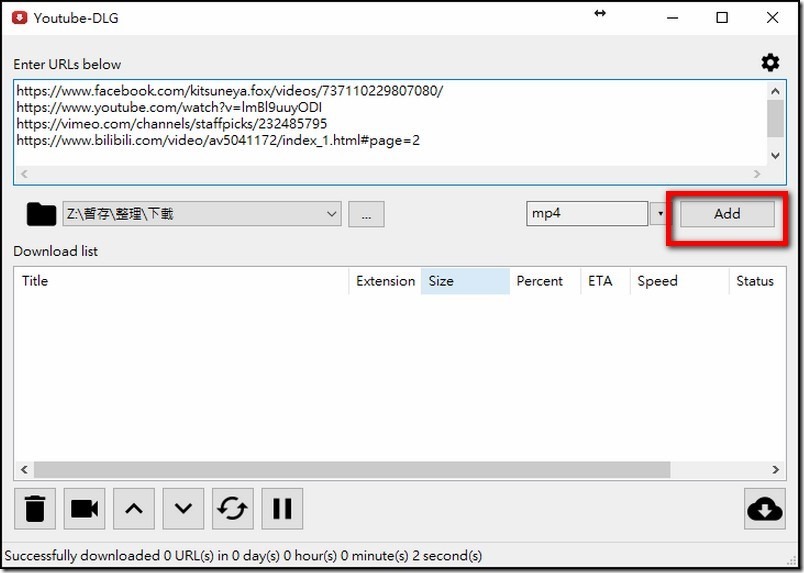Maximize the Youtube-DLG window
804x573 pixels.
[722, 17]
